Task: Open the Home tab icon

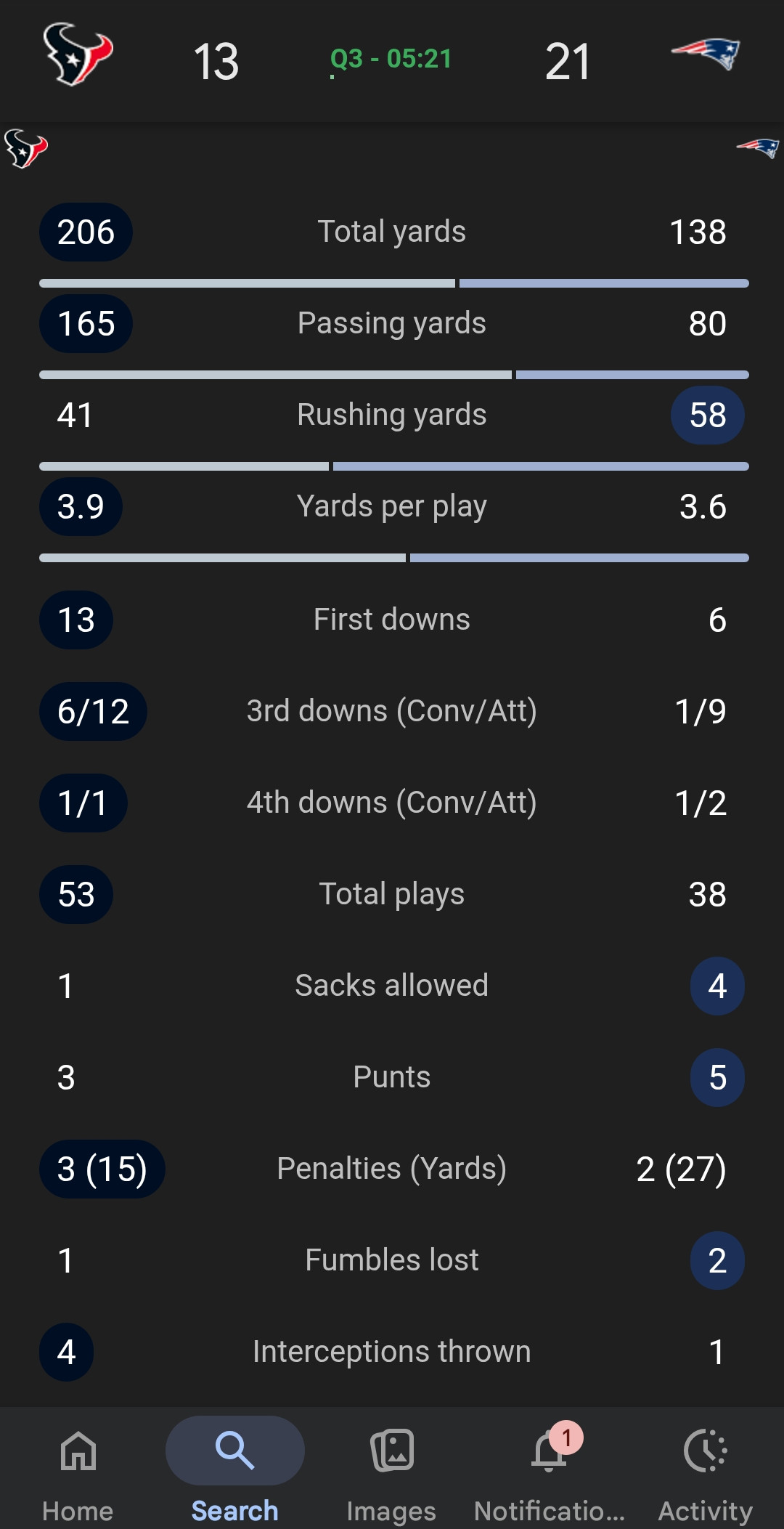Action: coord(78,1451)
